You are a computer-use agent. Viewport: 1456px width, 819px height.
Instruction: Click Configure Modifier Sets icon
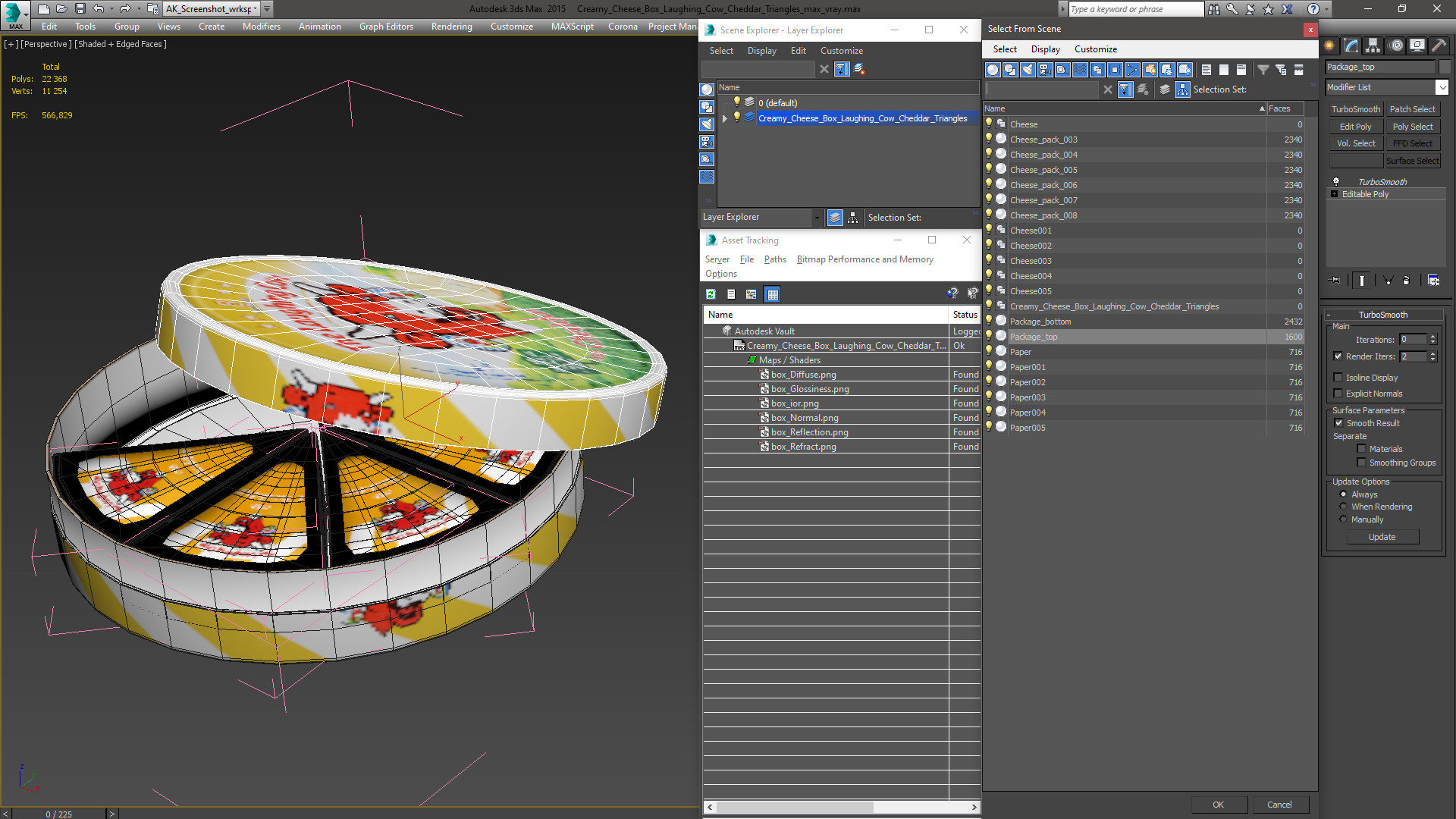coord(1433,281)
